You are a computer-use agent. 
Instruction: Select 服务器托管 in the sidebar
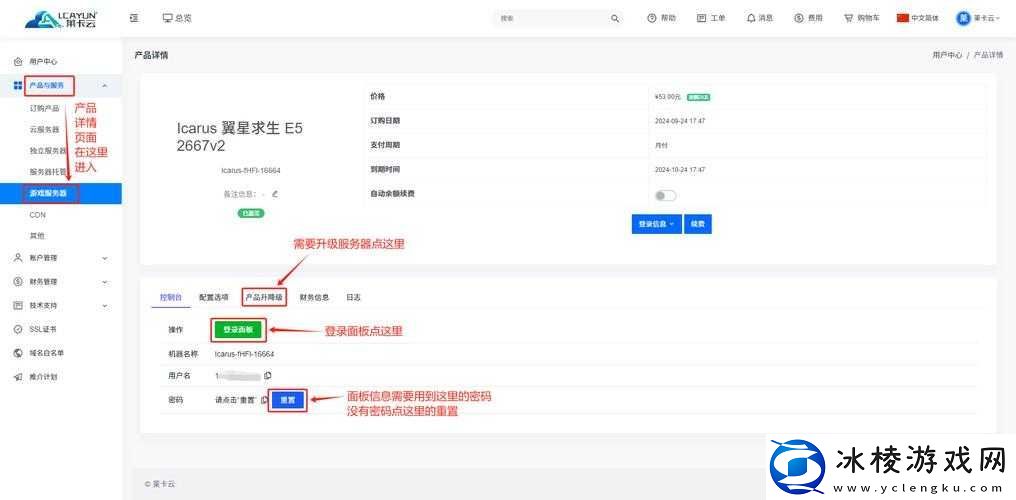coord(48,172)
